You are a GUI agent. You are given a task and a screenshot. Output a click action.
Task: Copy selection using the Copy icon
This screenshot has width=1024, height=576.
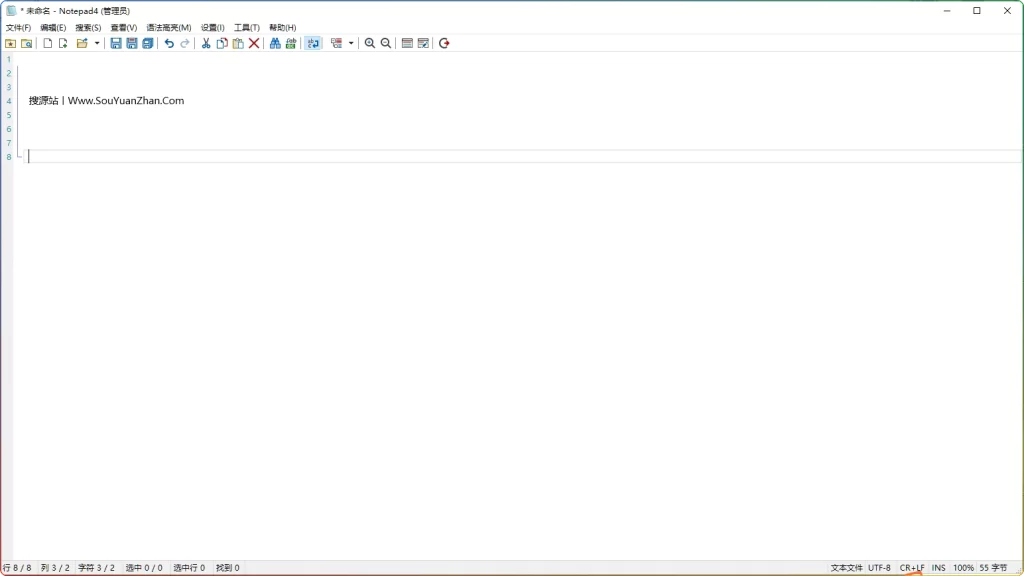pos(220,43)
